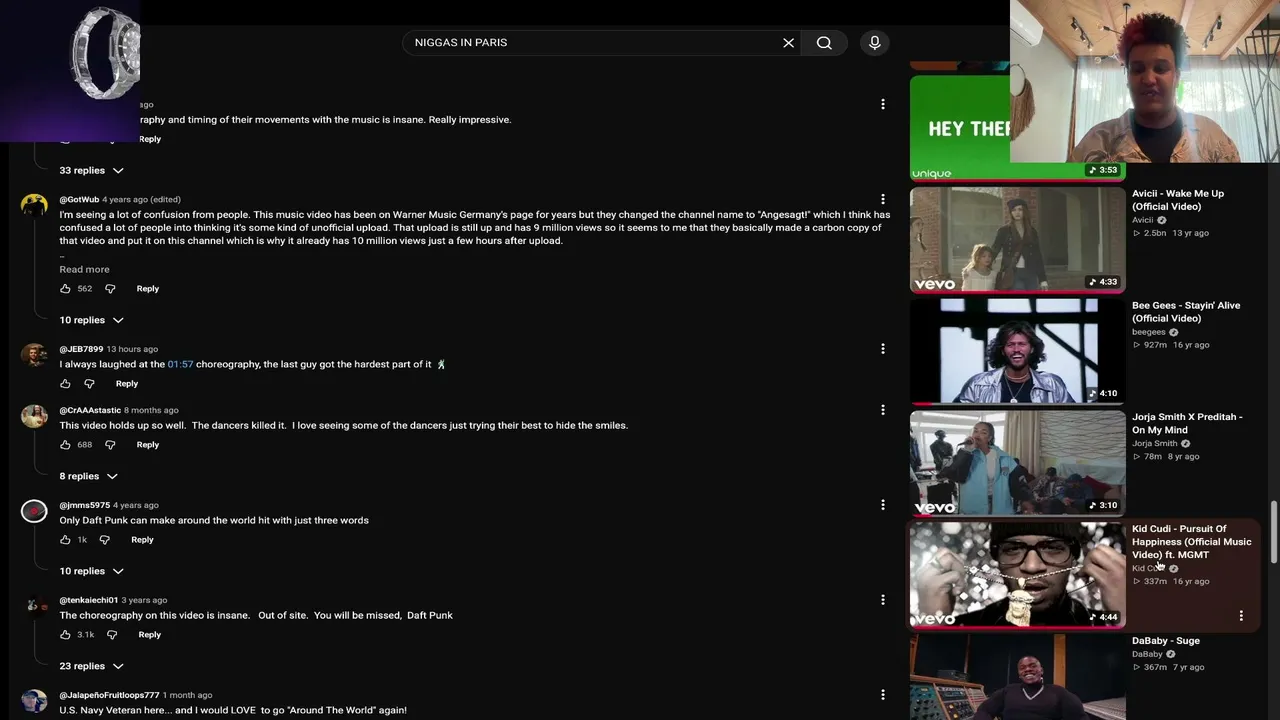Open @CrAAAstastic's profile picture
Screen dimensions: 1280x720
(34, 417)
